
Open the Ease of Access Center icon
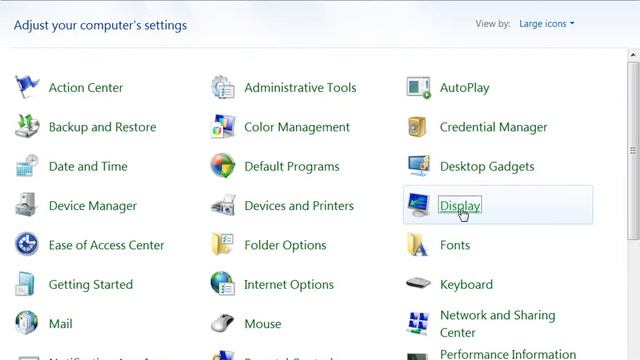pos(27,244)
